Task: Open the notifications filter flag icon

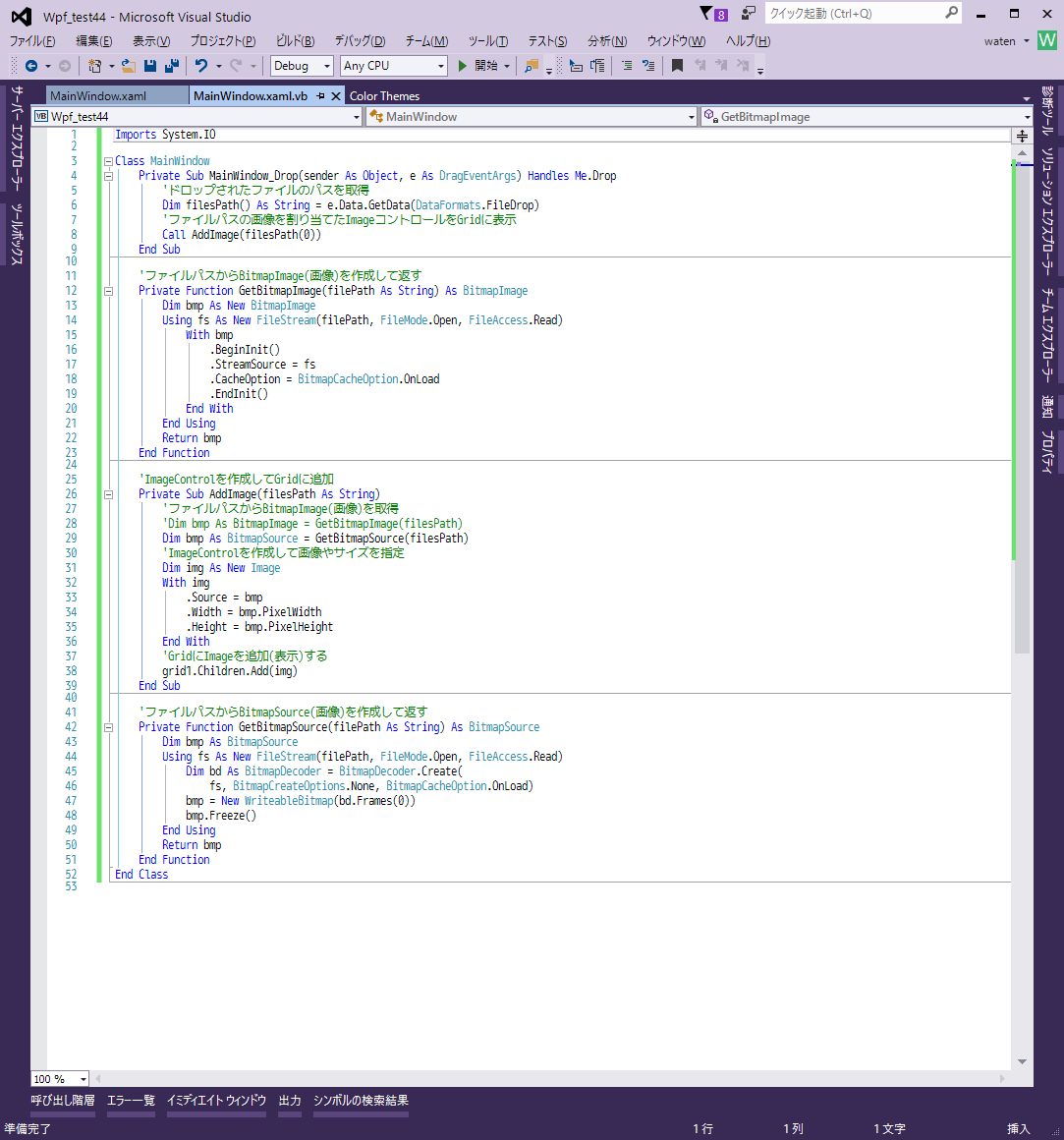Action: pos(705,13)
